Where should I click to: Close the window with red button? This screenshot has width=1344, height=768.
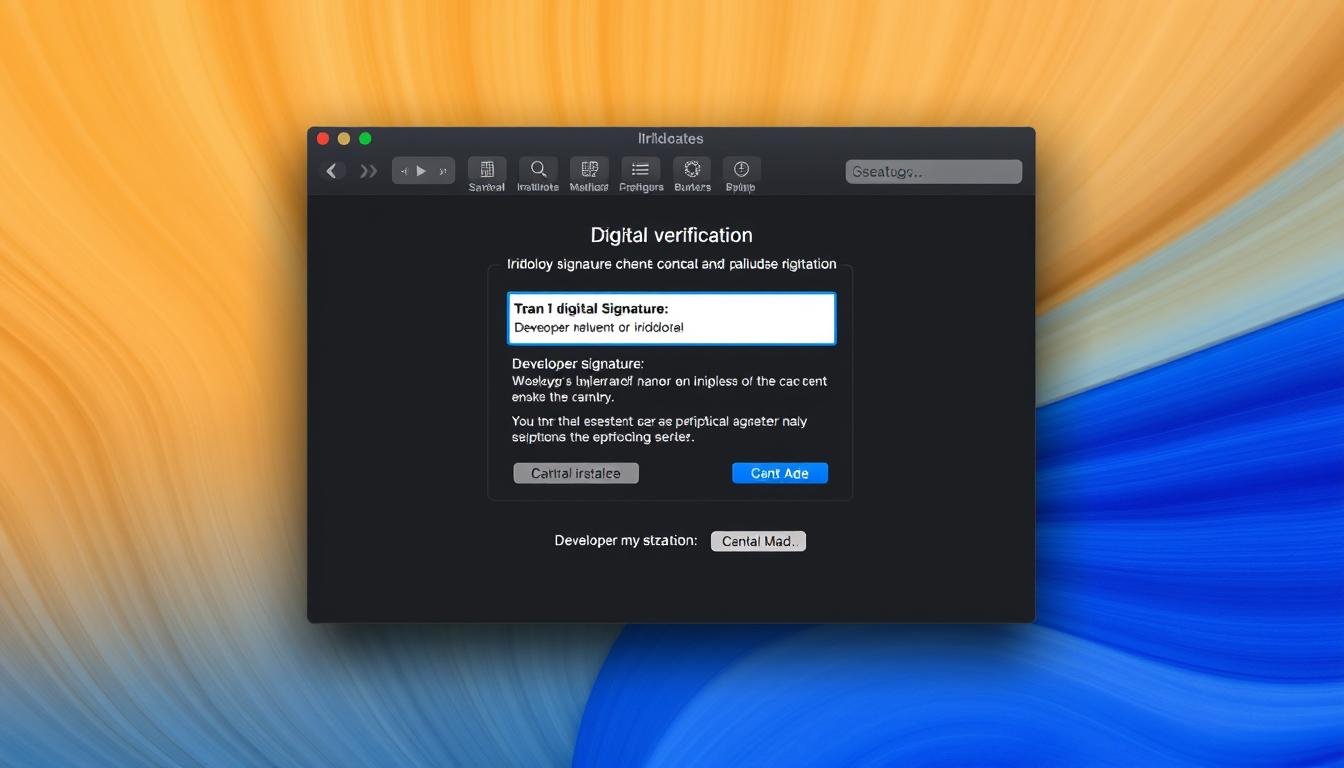[323, 139]
